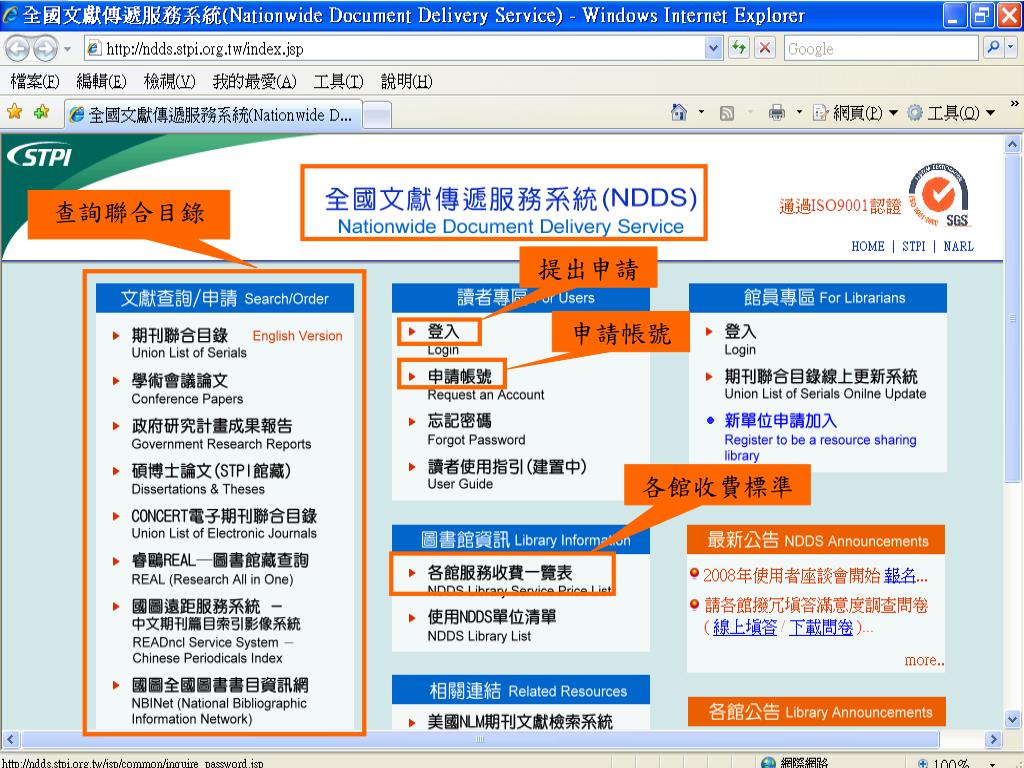This screenshot has width=1024, height=768.
Task: Open the 工具(O) tools toolbar menu
Action: click(951, 113)
